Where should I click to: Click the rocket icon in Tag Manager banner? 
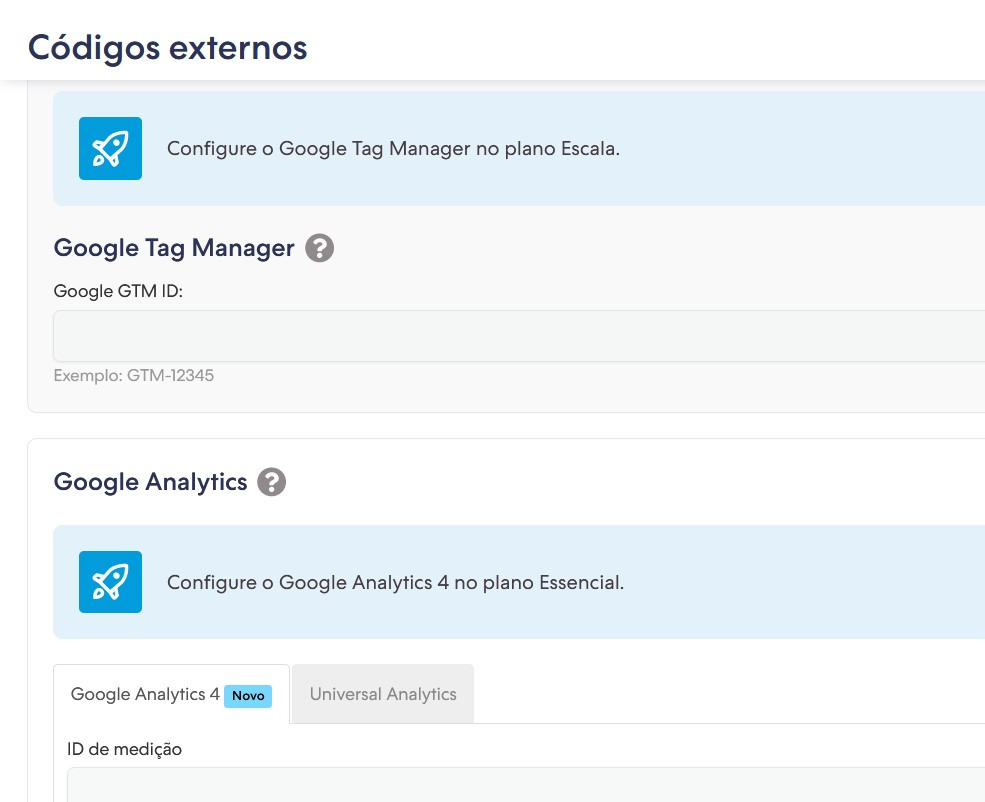(x=111, y=148)
